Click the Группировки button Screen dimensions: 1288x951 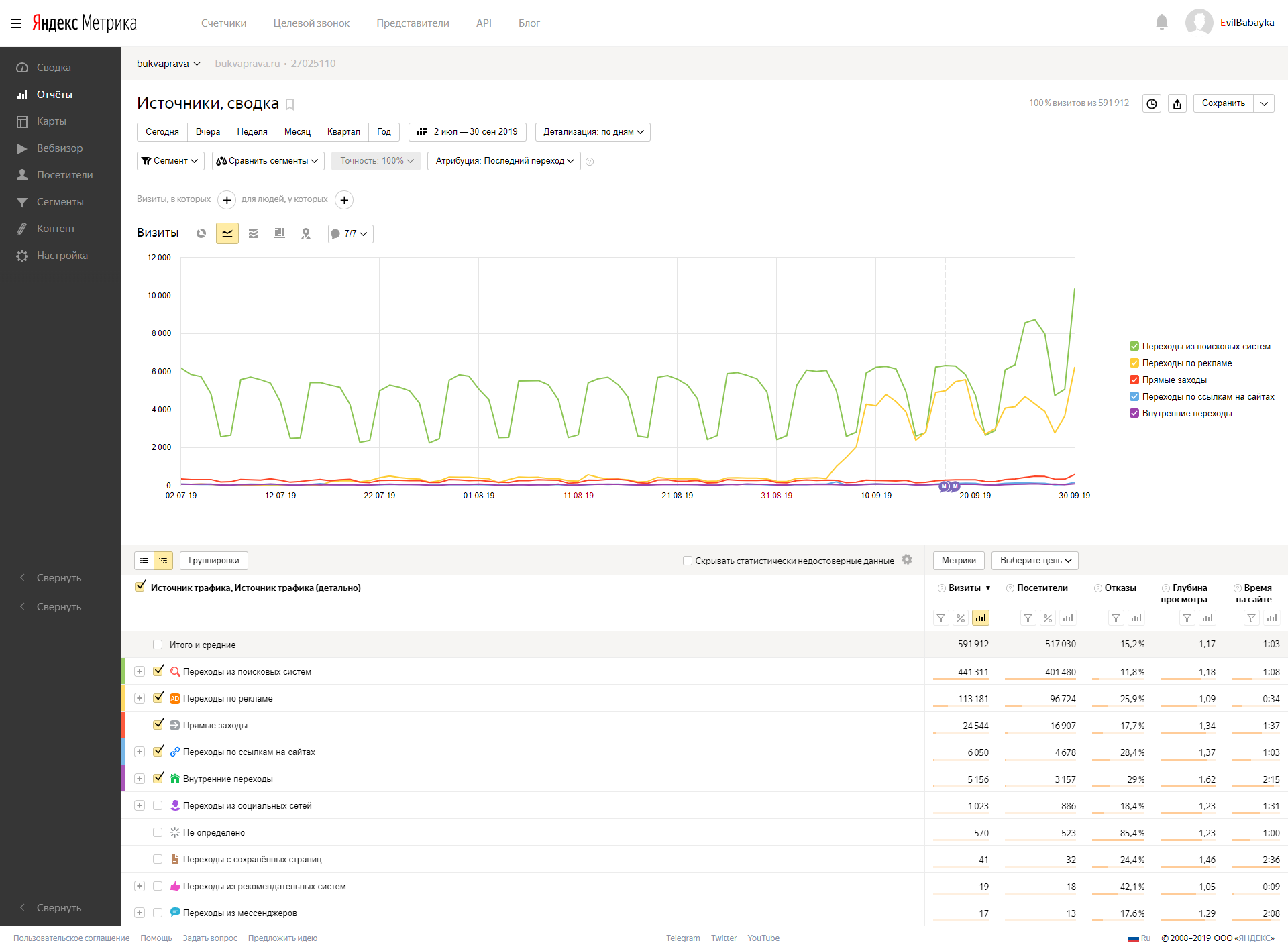point(213,561)
